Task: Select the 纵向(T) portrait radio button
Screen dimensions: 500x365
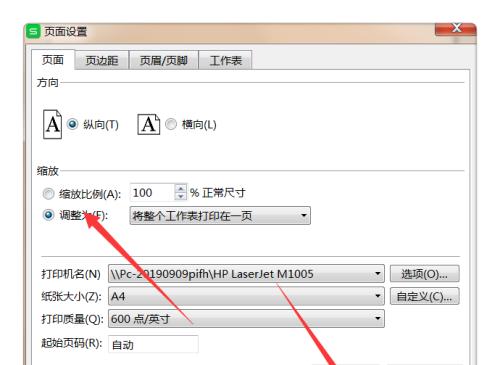Action: [72, 124]
